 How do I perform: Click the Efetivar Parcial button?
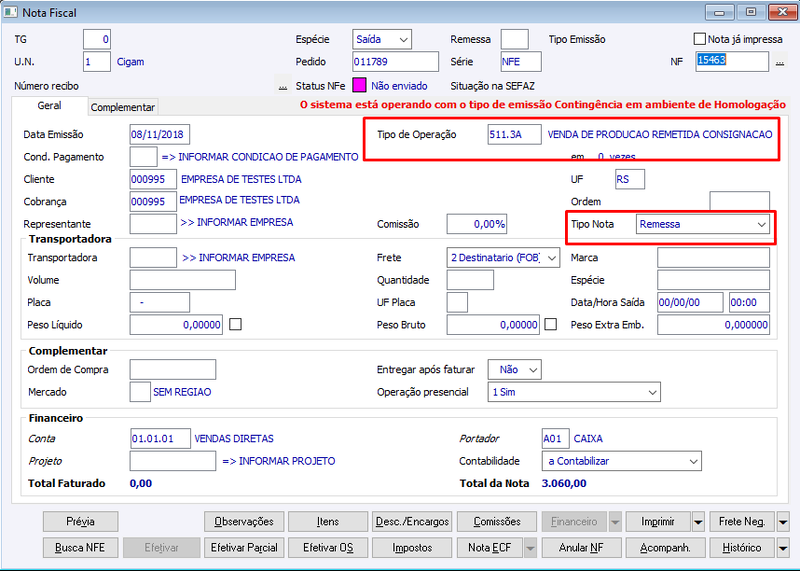[244, 548]
